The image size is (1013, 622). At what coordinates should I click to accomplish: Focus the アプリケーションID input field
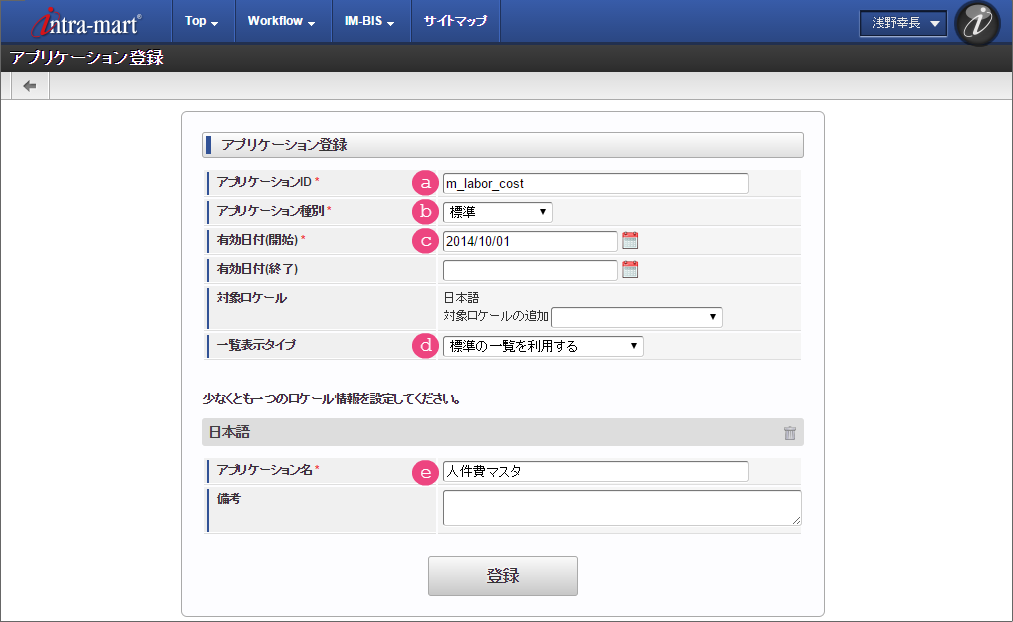coord(595,183)
